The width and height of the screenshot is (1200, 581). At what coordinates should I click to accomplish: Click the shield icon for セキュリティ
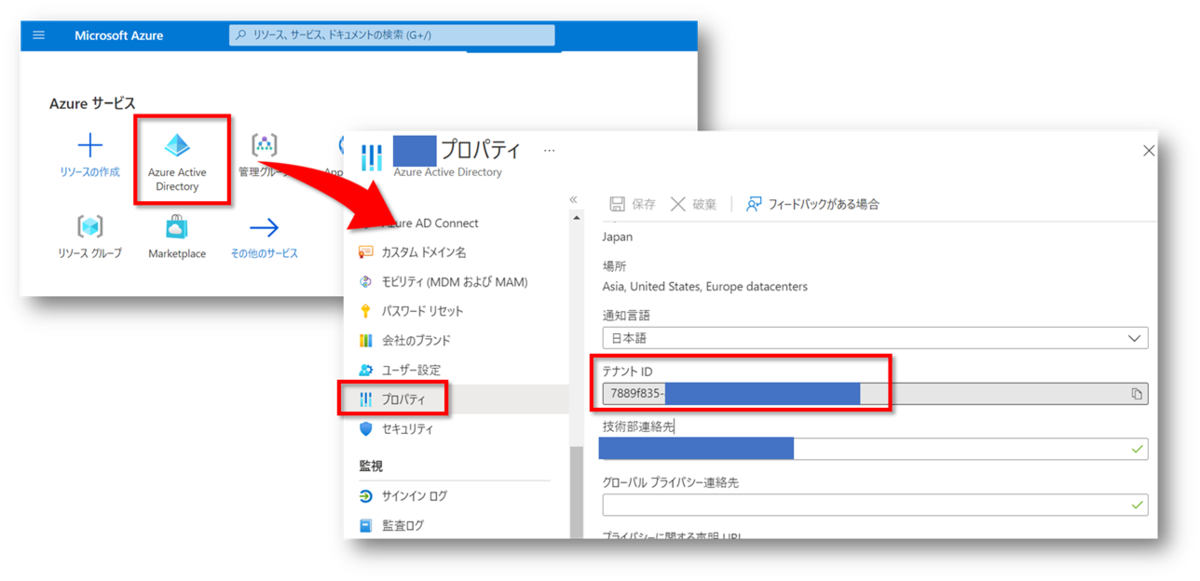point(365,429)
